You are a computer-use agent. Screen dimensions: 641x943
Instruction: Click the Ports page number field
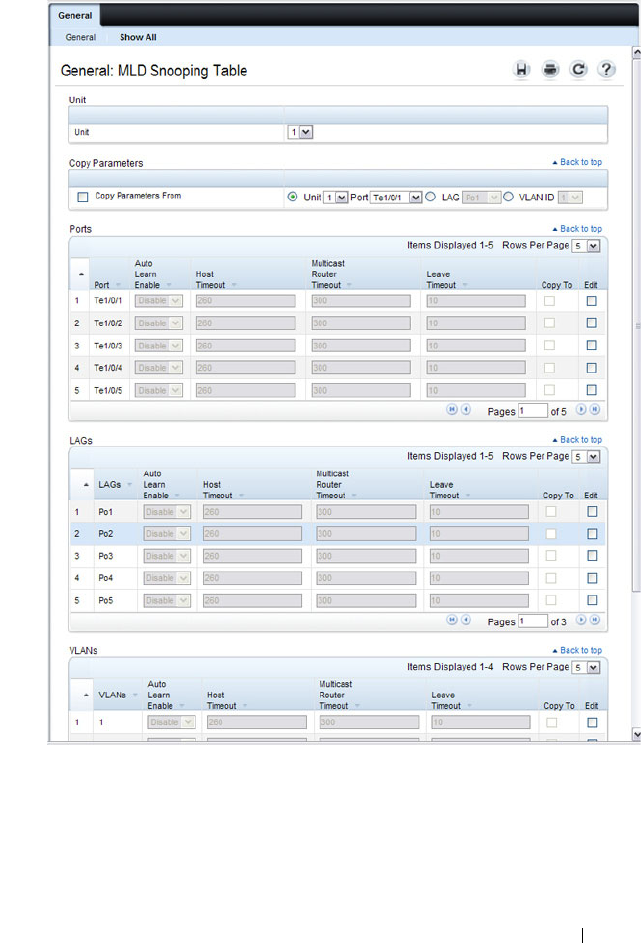click(533, 411)
